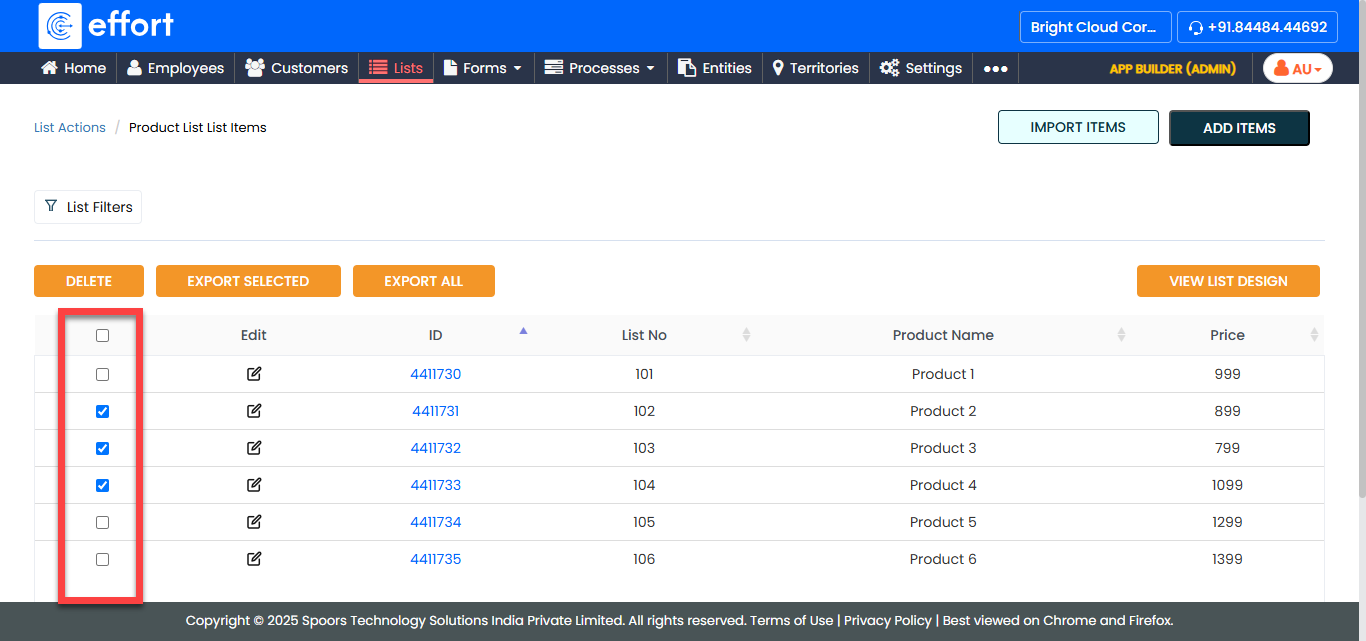Click the three-dots more menu icon

click(995, 69)
